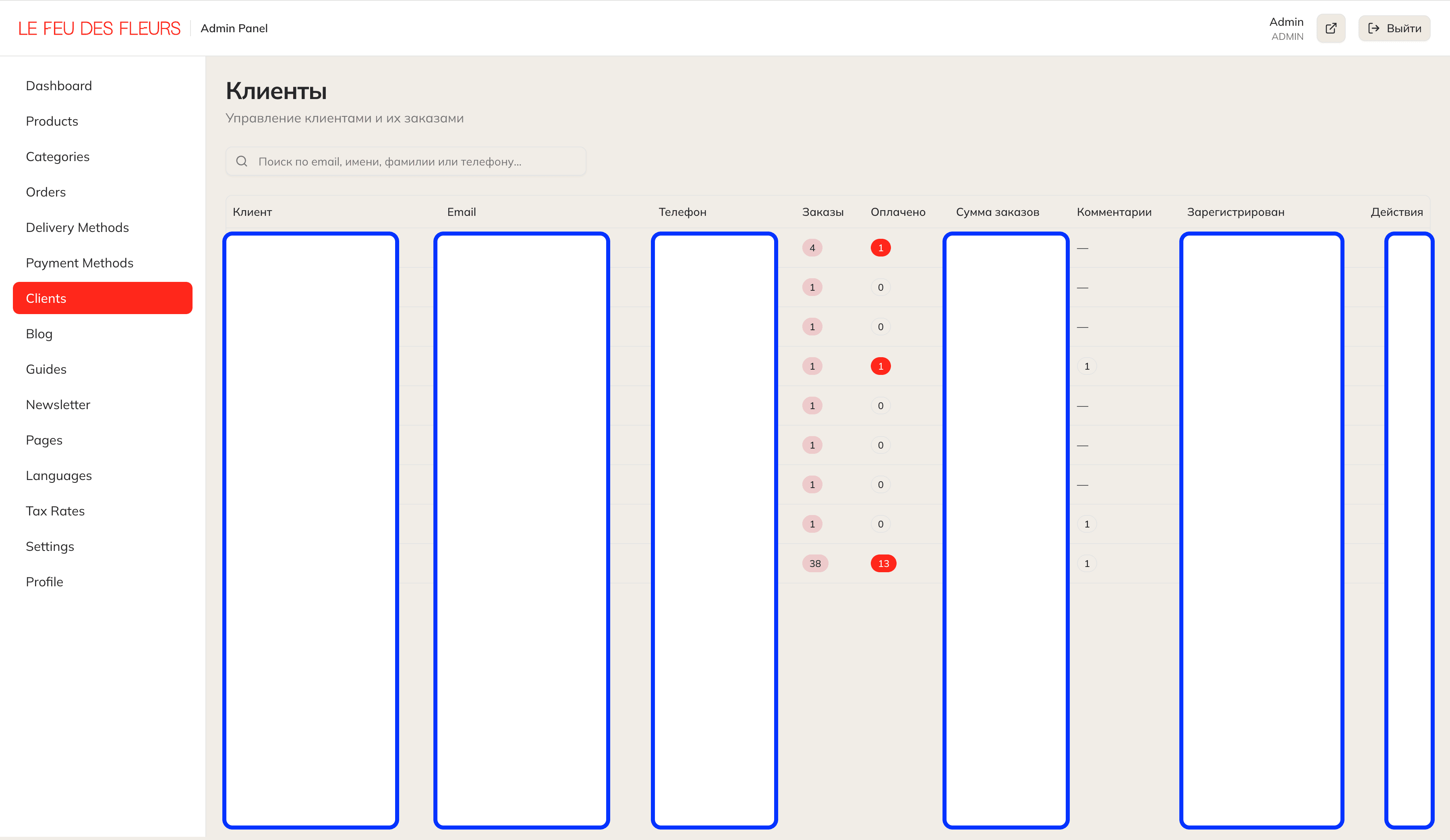Go to the Products section

(52, 121)
